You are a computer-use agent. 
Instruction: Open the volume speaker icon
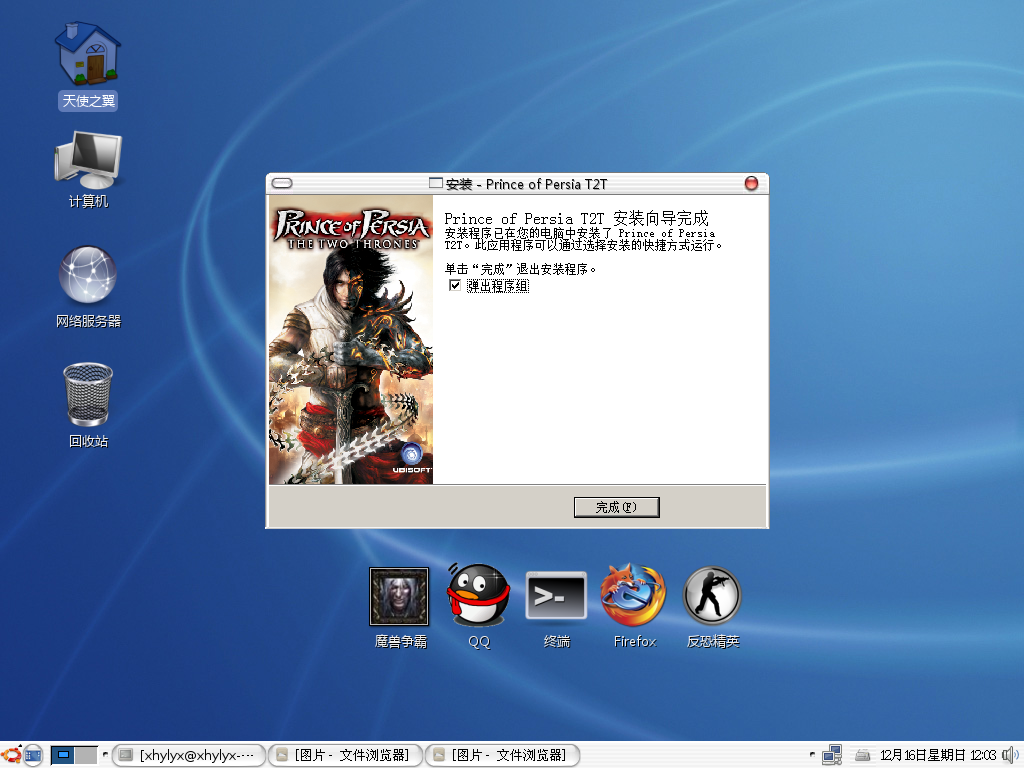pyautogui.click(x=1010, y=755)
